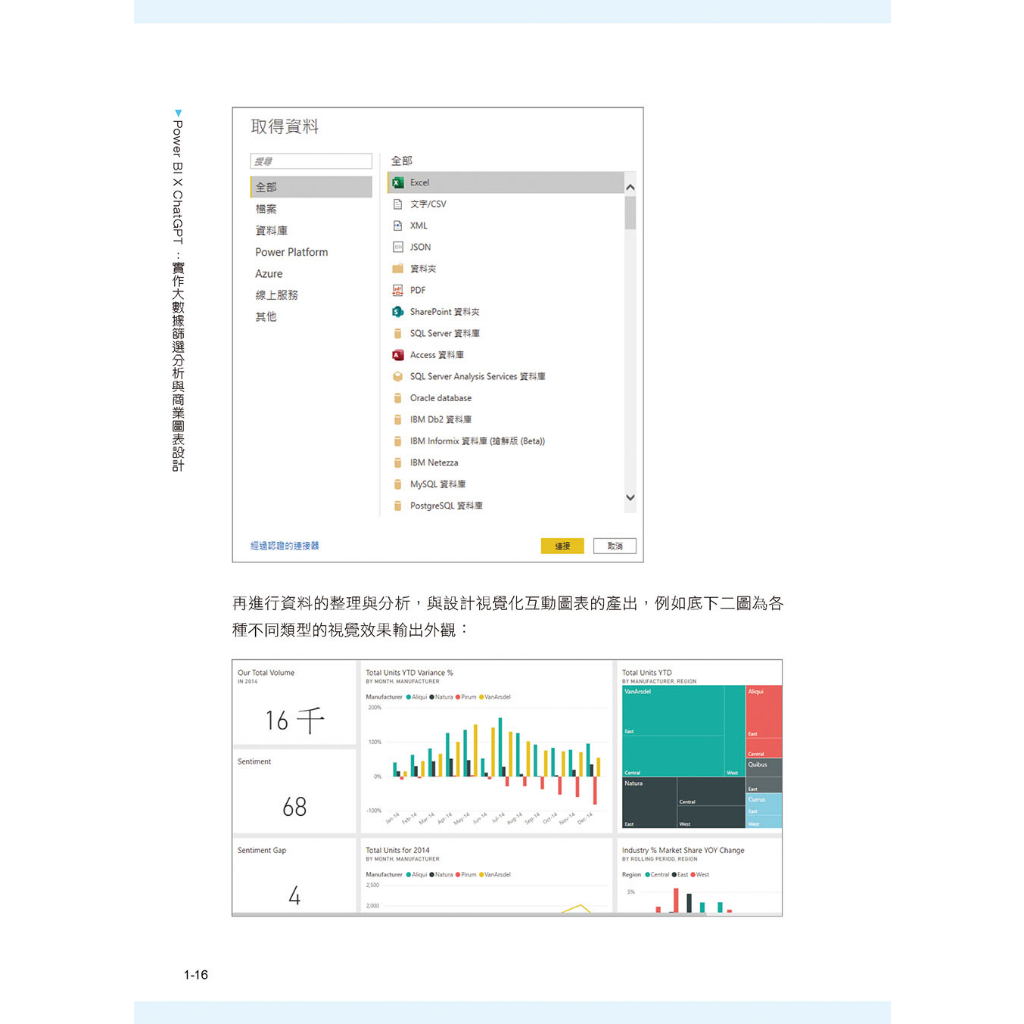Click the scroll-down arrow of connector list
This screenshot has height=1024, width=1024.
pos(630,498)
